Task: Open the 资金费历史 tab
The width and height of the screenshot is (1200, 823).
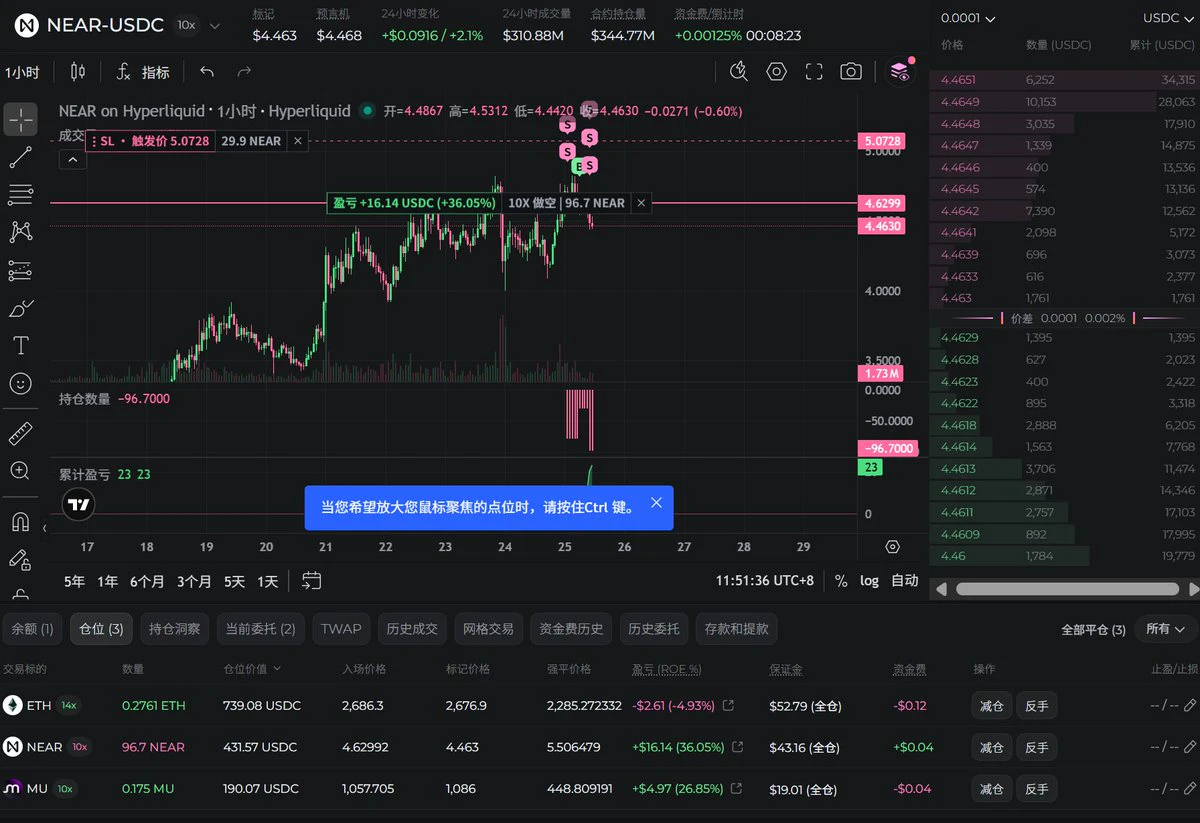Action: click(571, 629)
